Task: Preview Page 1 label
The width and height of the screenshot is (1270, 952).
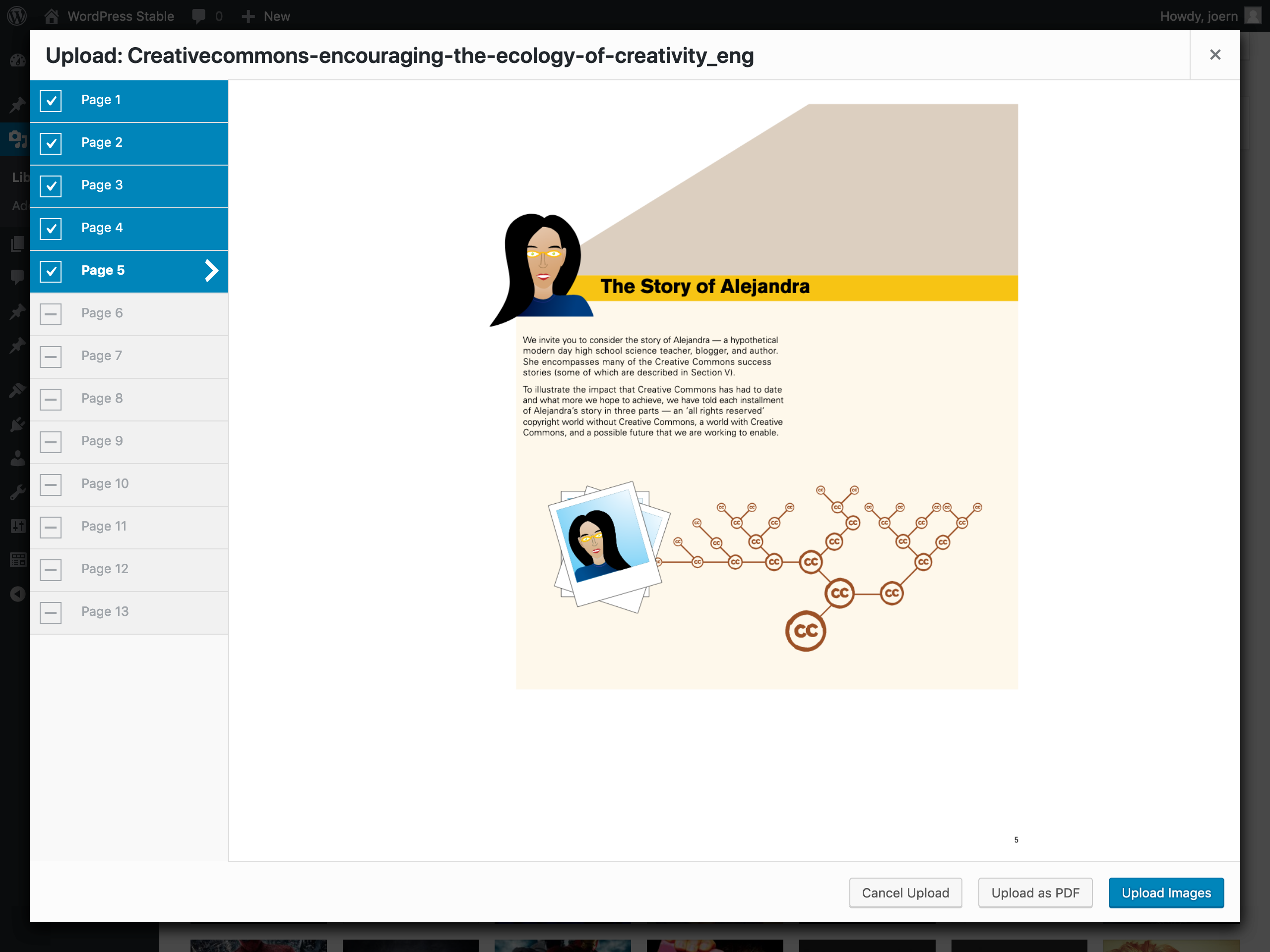Action: [101, 100]
